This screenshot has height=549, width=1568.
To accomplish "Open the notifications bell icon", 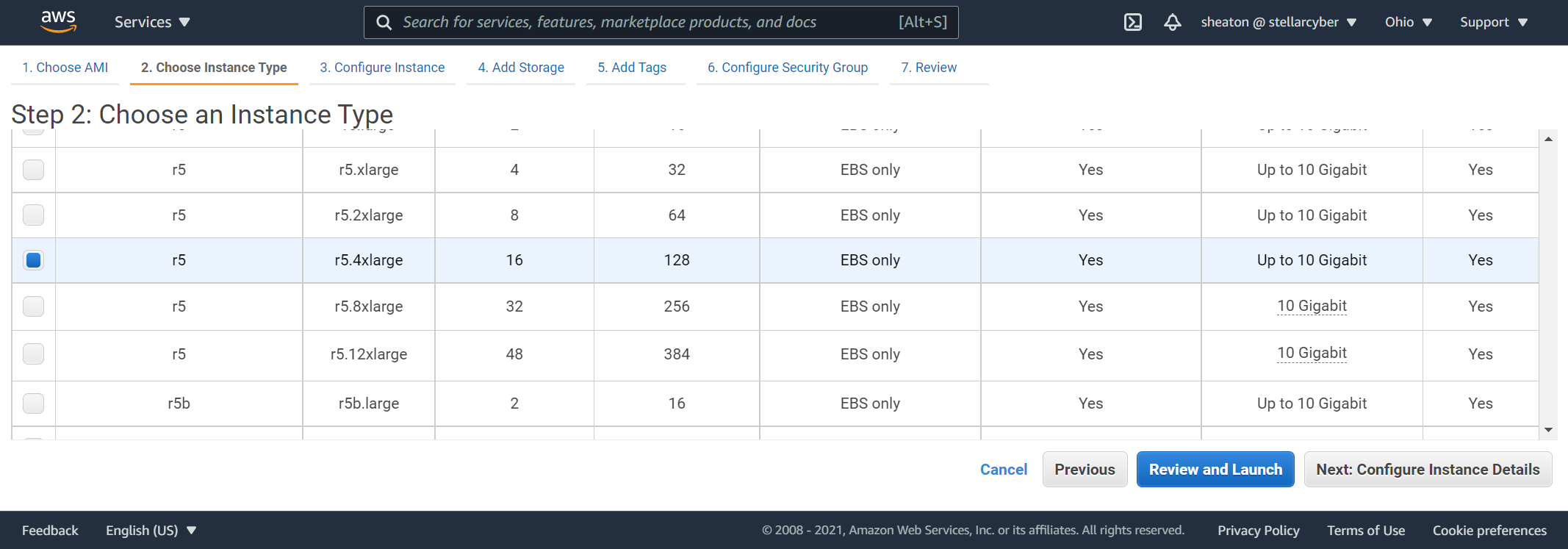I will (1172, 22).
